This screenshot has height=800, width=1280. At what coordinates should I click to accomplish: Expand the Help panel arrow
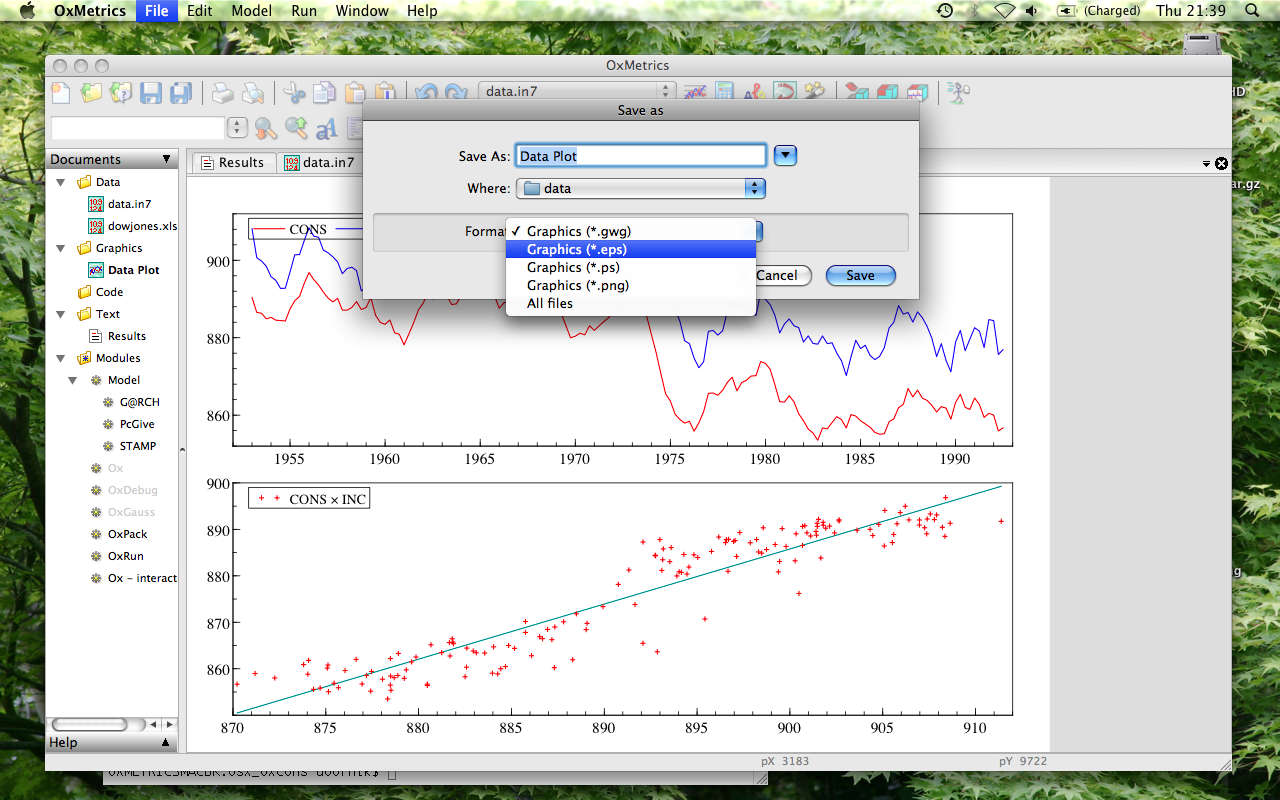click(166, 743)
